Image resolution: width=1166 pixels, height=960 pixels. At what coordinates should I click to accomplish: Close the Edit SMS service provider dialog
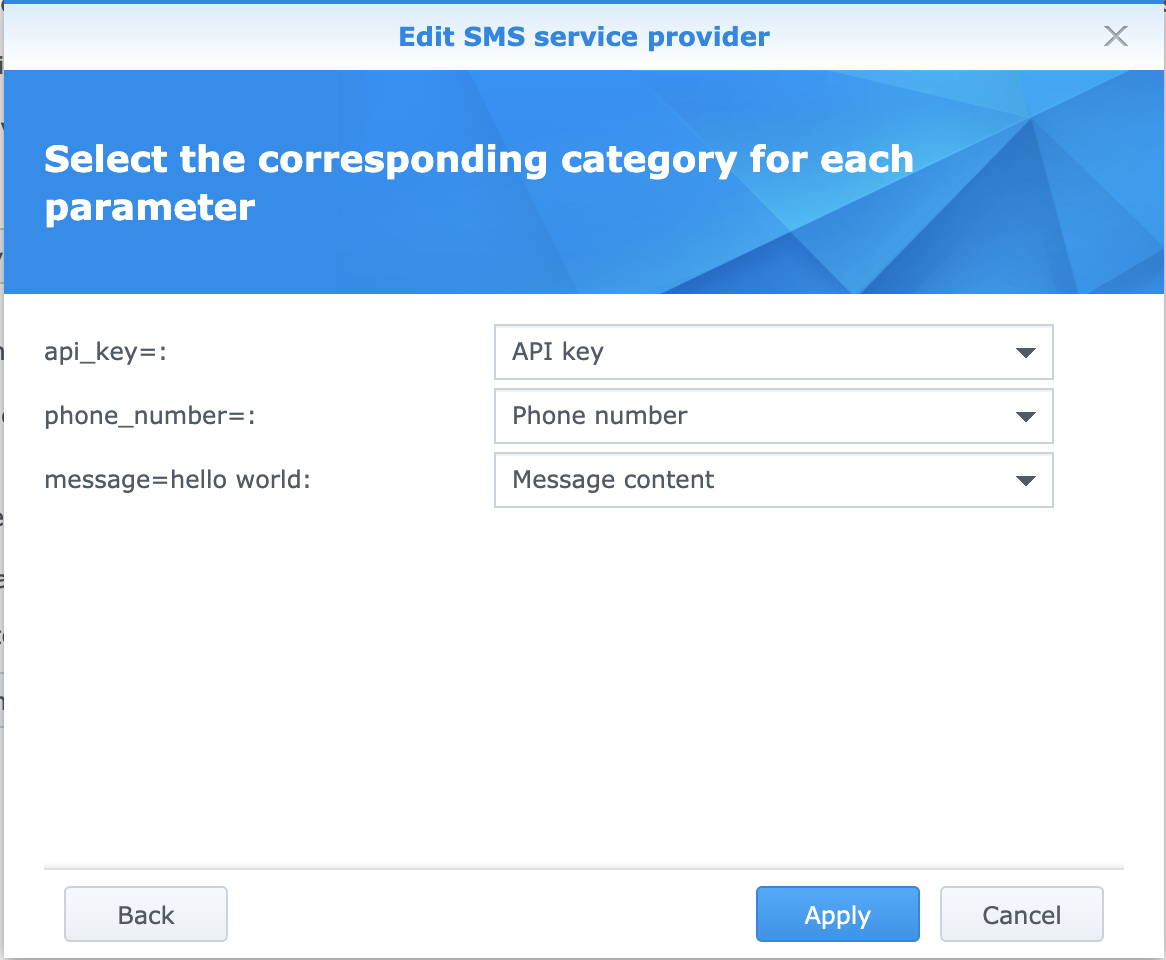pyautogui.click(x=1115, y=37)
